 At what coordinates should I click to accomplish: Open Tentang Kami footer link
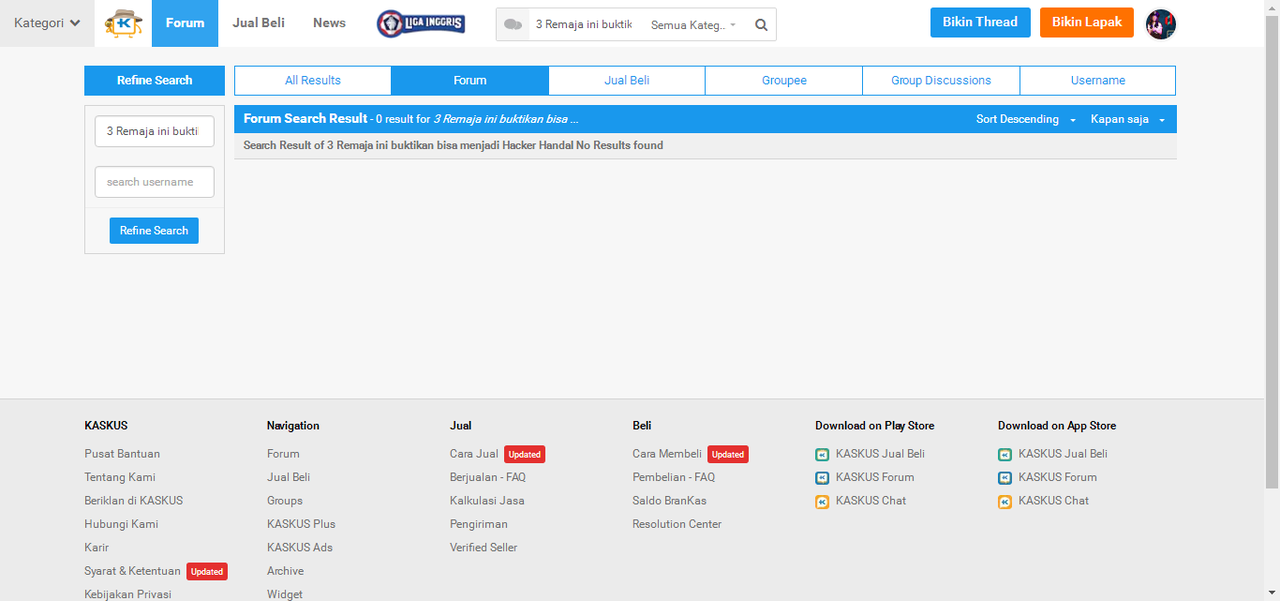120,478
